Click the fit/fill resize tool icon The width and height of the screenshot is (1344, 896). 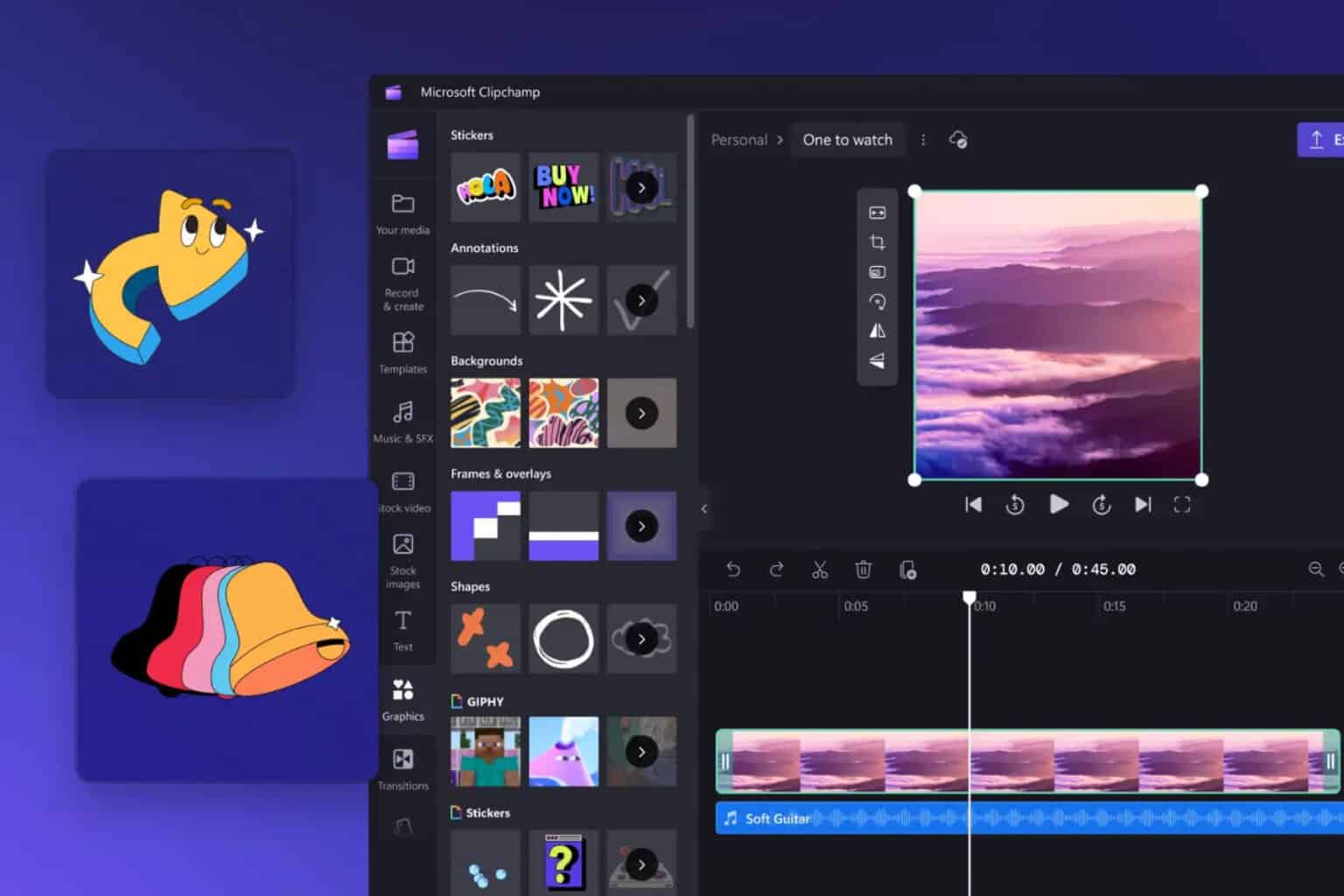(x=877, y=213)
